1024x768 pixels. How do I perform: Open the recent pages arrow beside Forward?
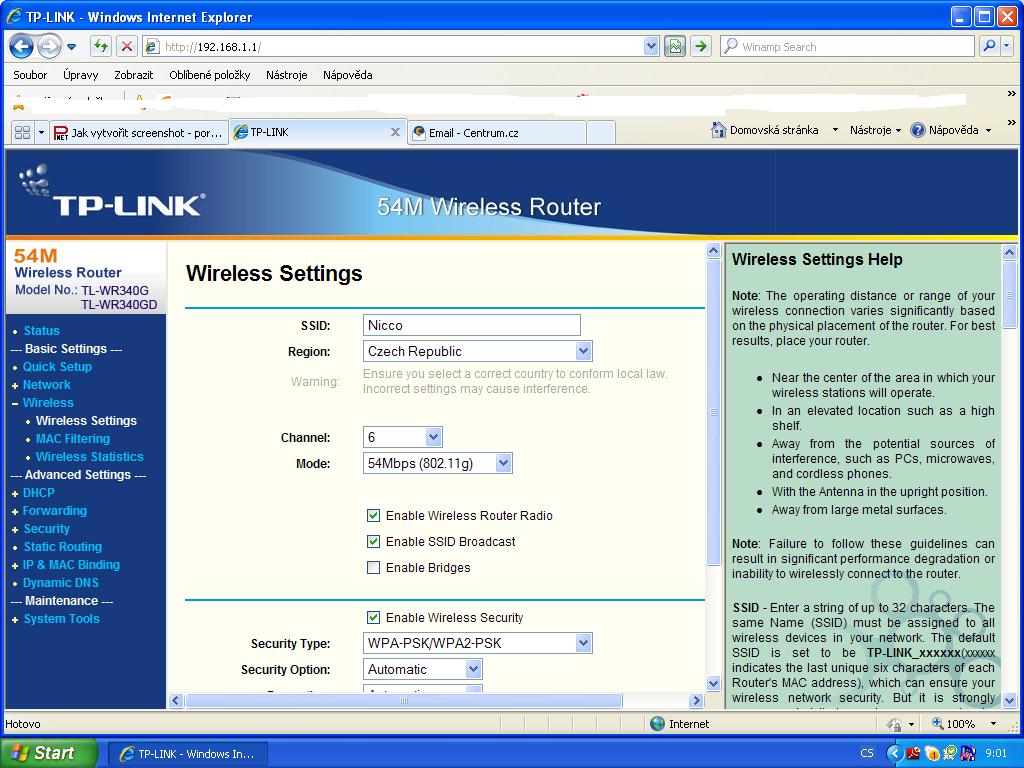coord(72,47)
